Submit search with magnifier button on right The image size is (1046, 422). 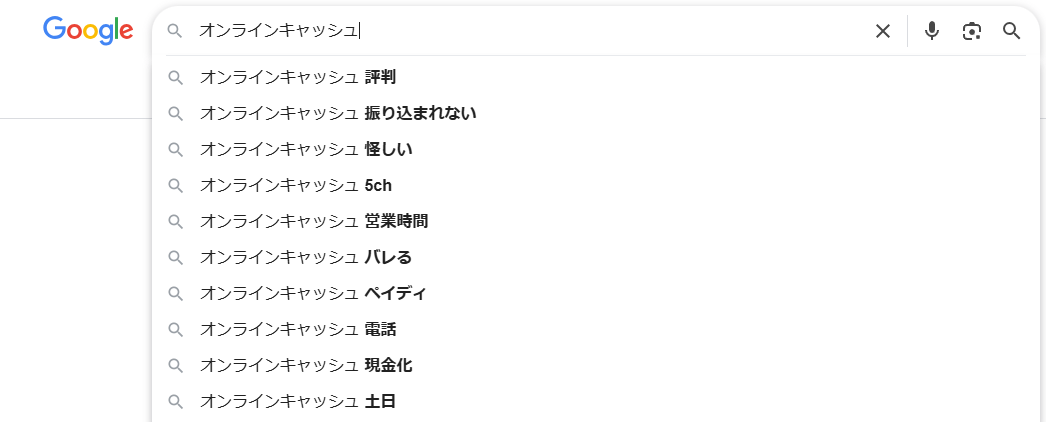tap(1012, 31)
